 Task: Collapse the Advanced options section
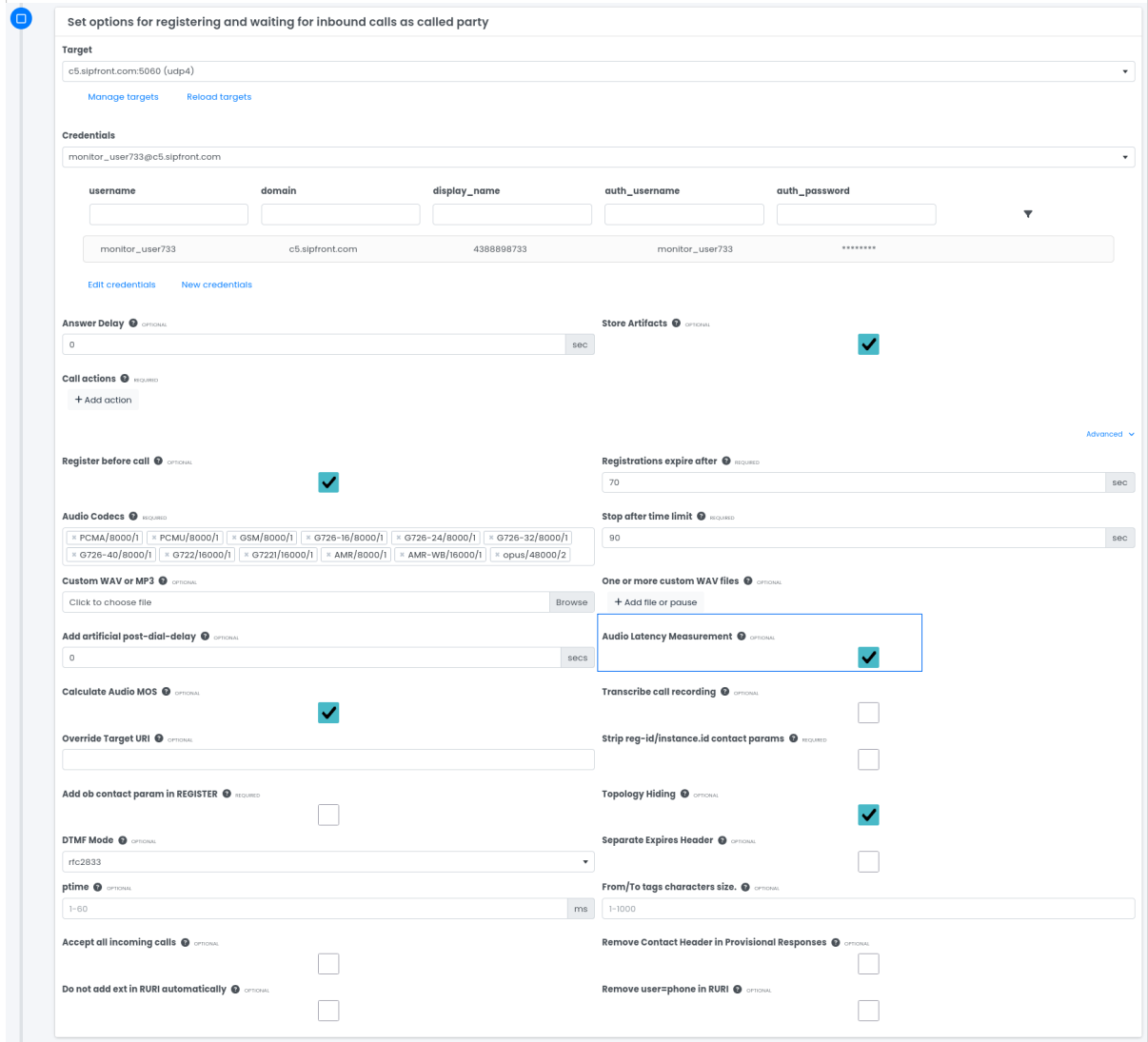[1110, 434]
